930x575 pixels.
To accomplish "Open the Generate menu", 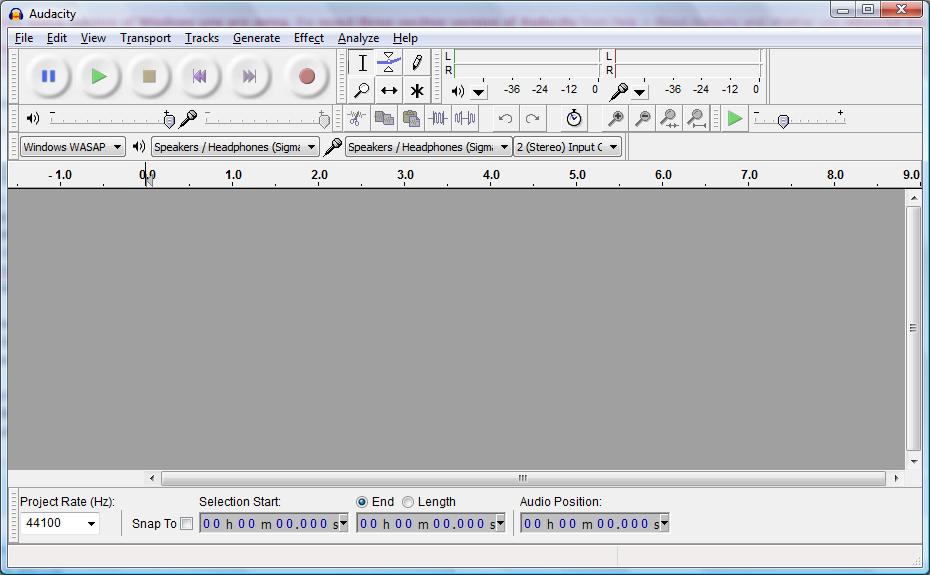I will click(x=256, y=38).
